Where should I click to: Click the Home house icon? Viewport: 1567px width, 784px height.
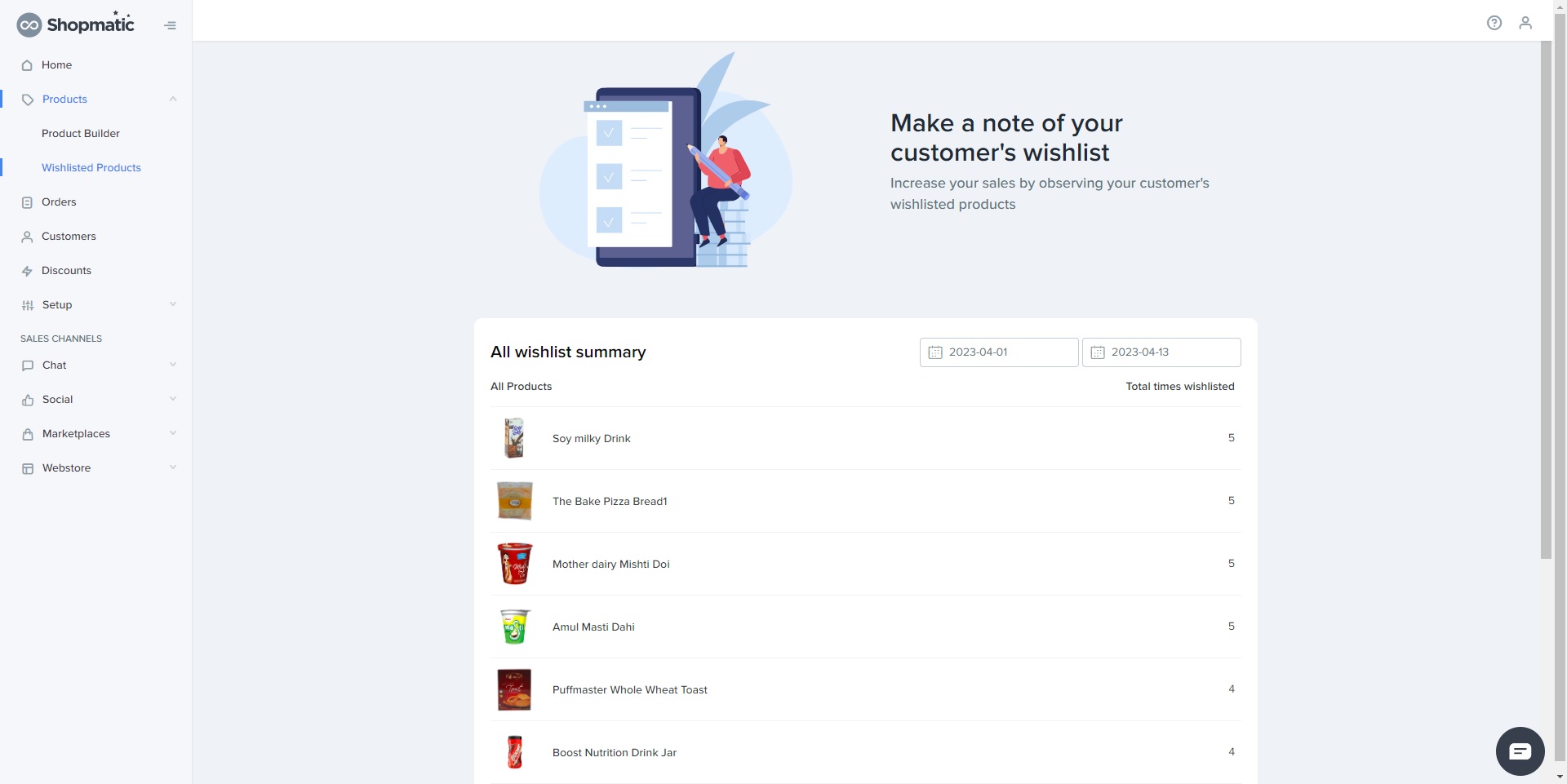(x=27, y=65)
